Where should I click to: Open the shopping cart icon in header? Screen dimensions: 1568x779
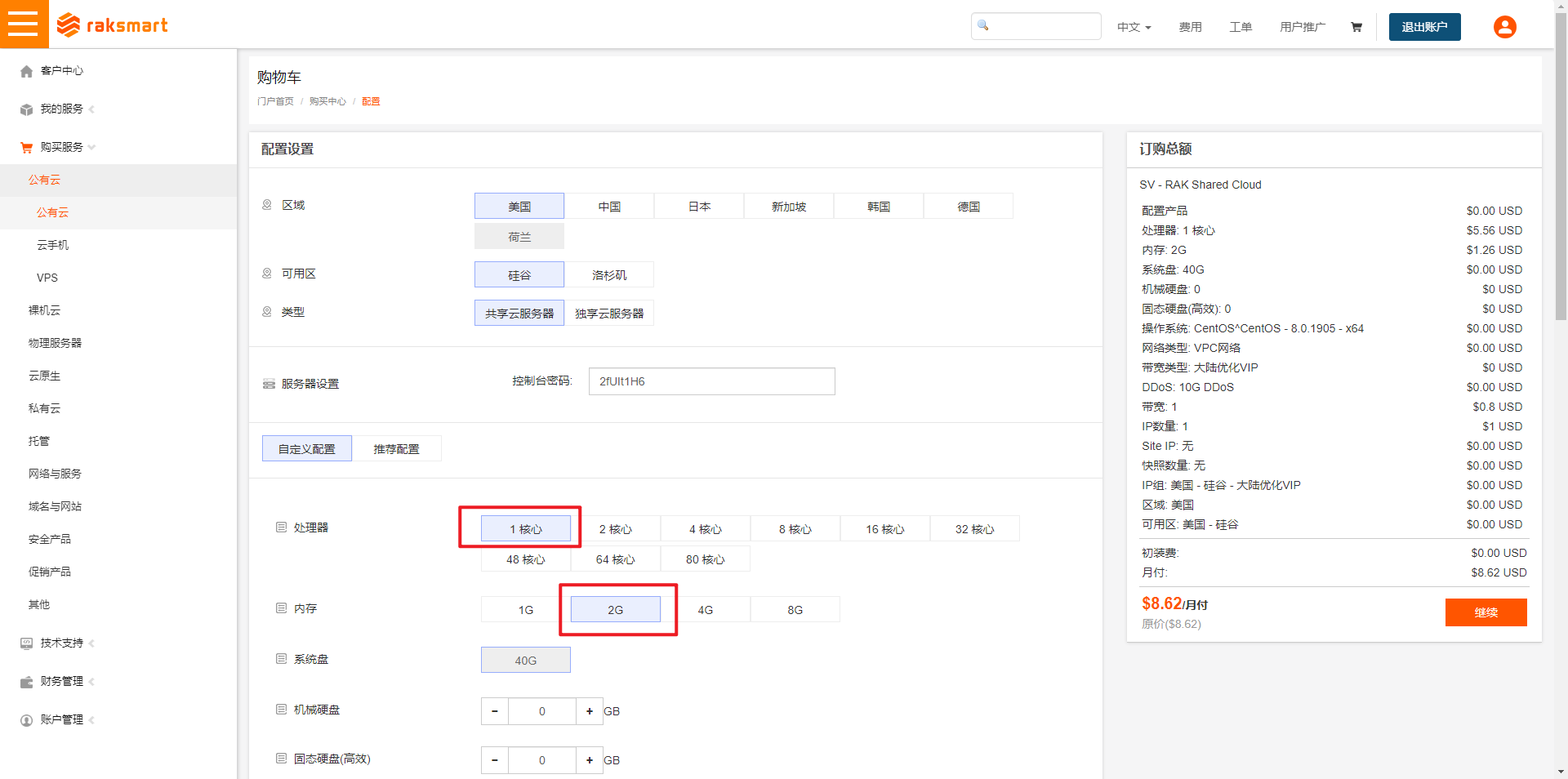pos(1356,27)
